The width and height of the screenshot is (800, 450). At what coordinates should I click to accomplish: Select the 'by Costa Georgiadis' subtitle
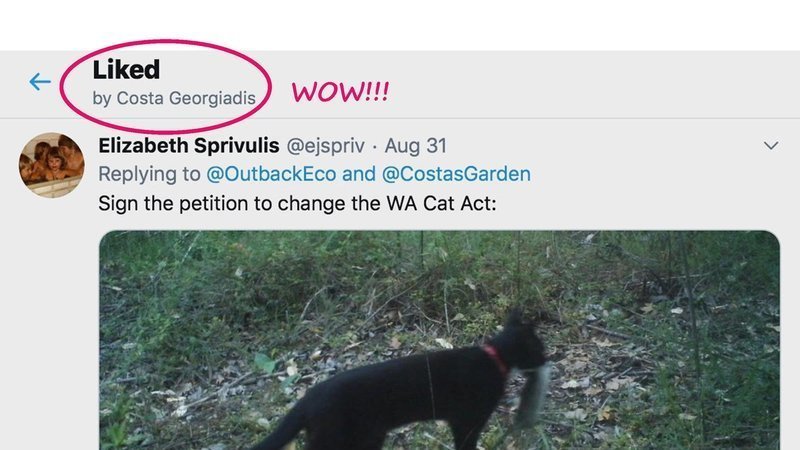[x=174, y=98]
